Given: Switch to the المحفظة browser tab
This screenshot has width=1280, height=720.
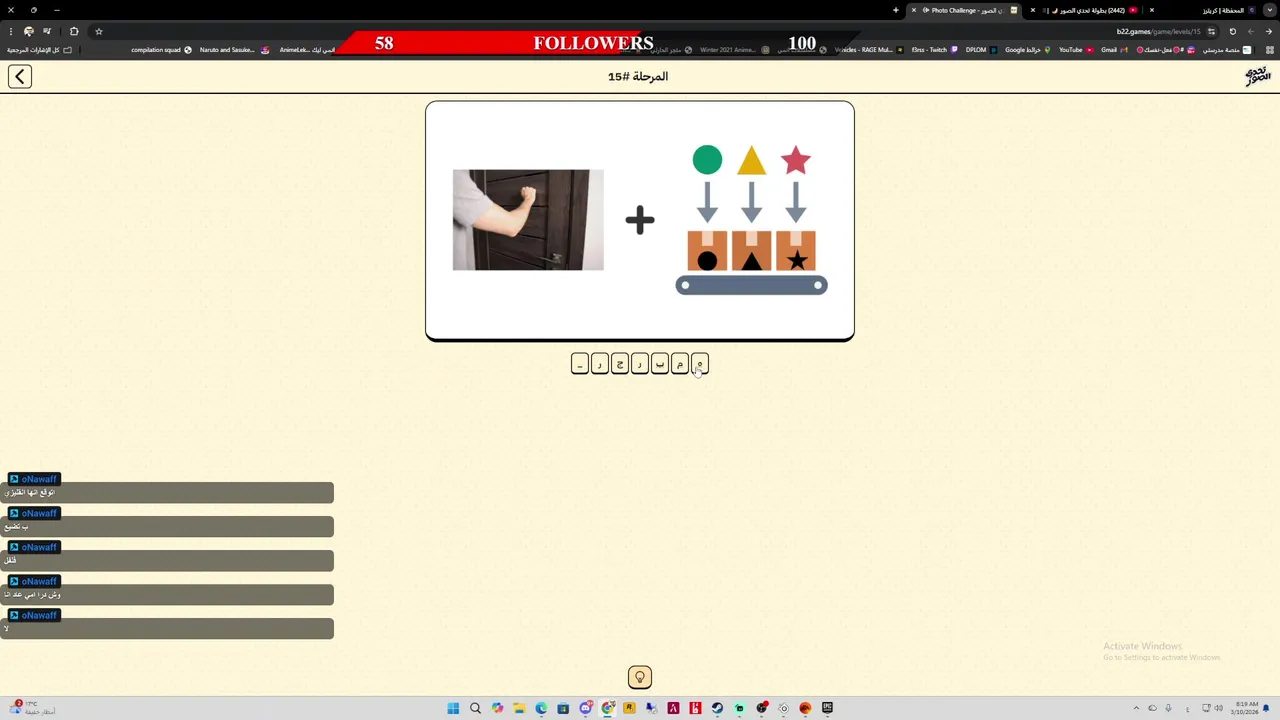Looking at the screenshot, I should coord(1200,10).
